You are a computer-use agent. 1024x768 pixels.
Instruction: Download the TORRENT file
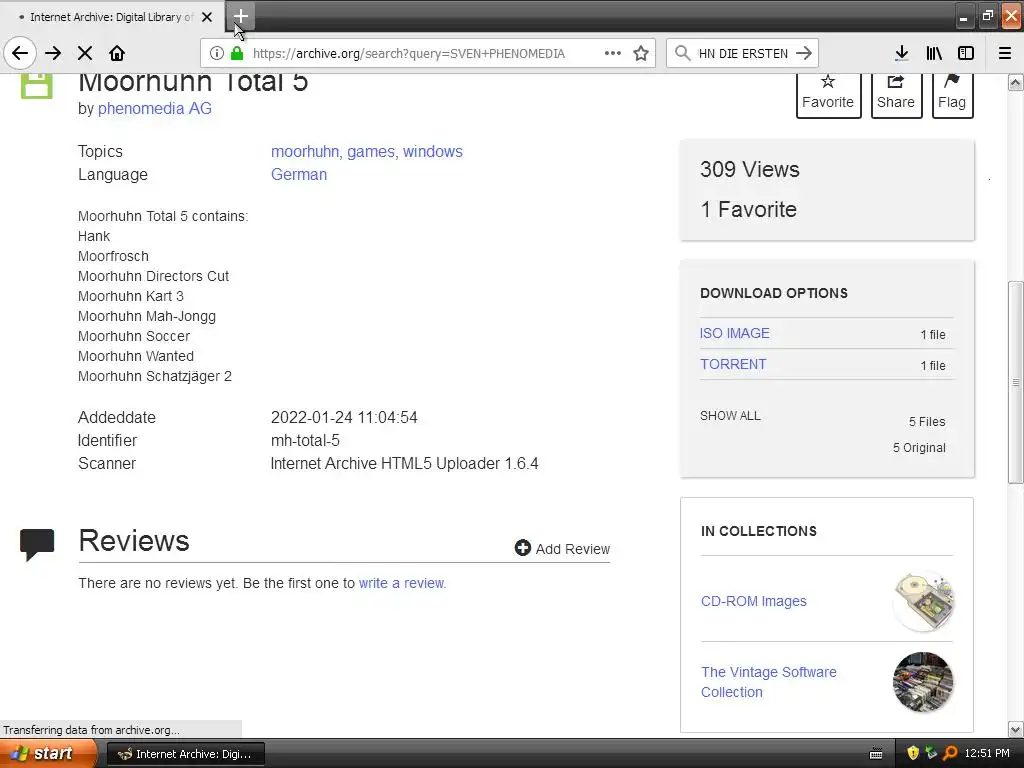(733, 364)
